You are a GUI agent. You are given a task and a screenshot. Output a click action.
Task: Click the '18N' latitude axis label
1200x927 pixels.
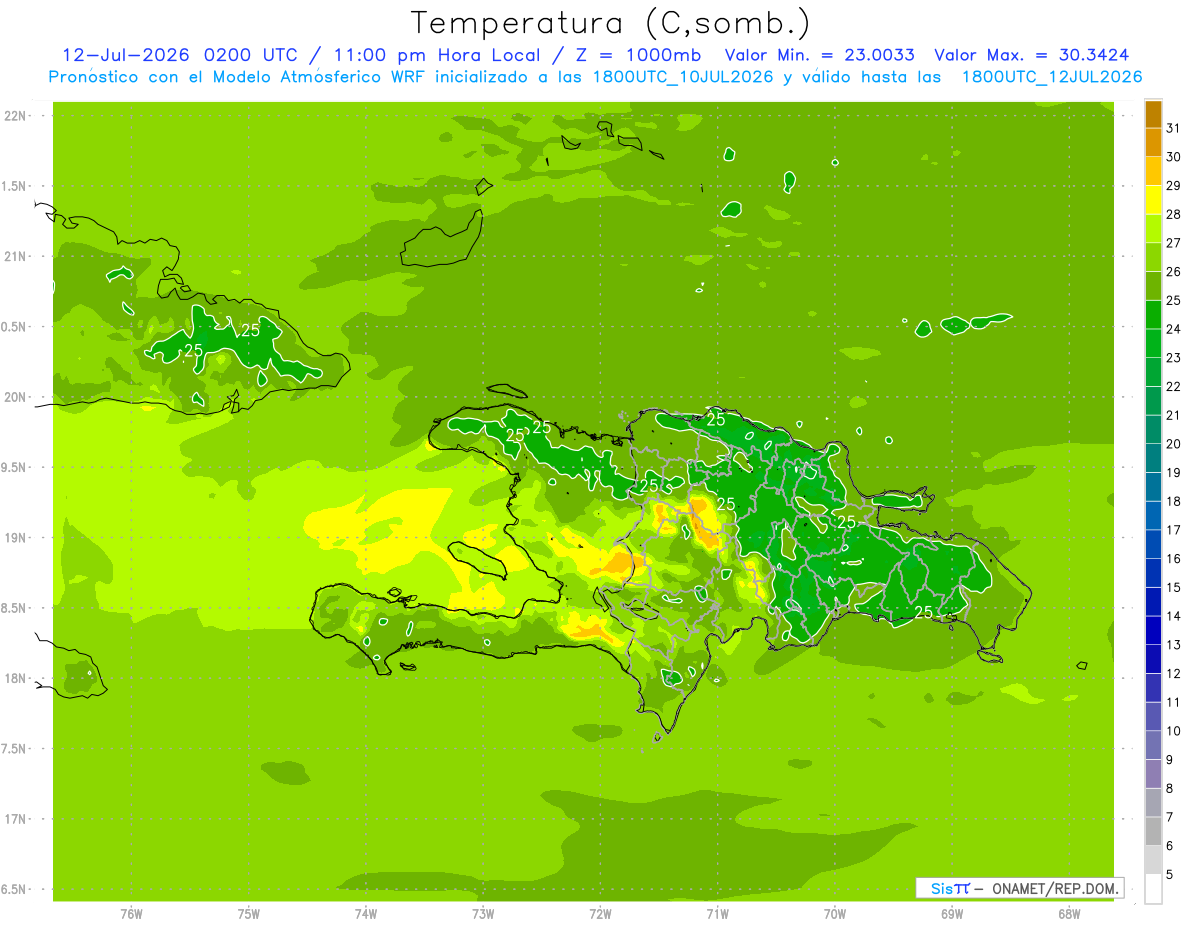tap(15, 679)
